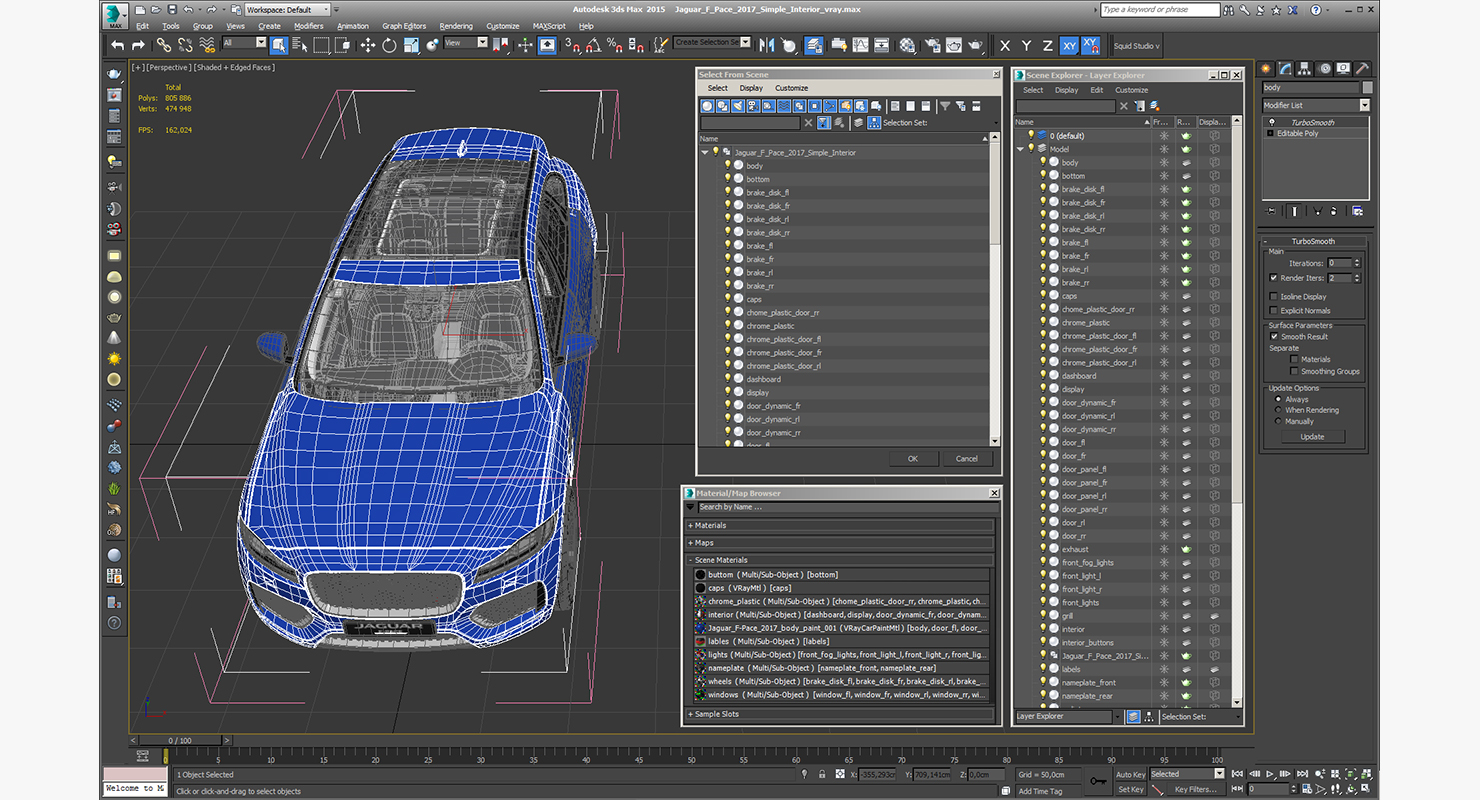This screenshot has height=800, width=1480.
Task: Expand the Sample Slots rollout
Action: tap(839, 714)
